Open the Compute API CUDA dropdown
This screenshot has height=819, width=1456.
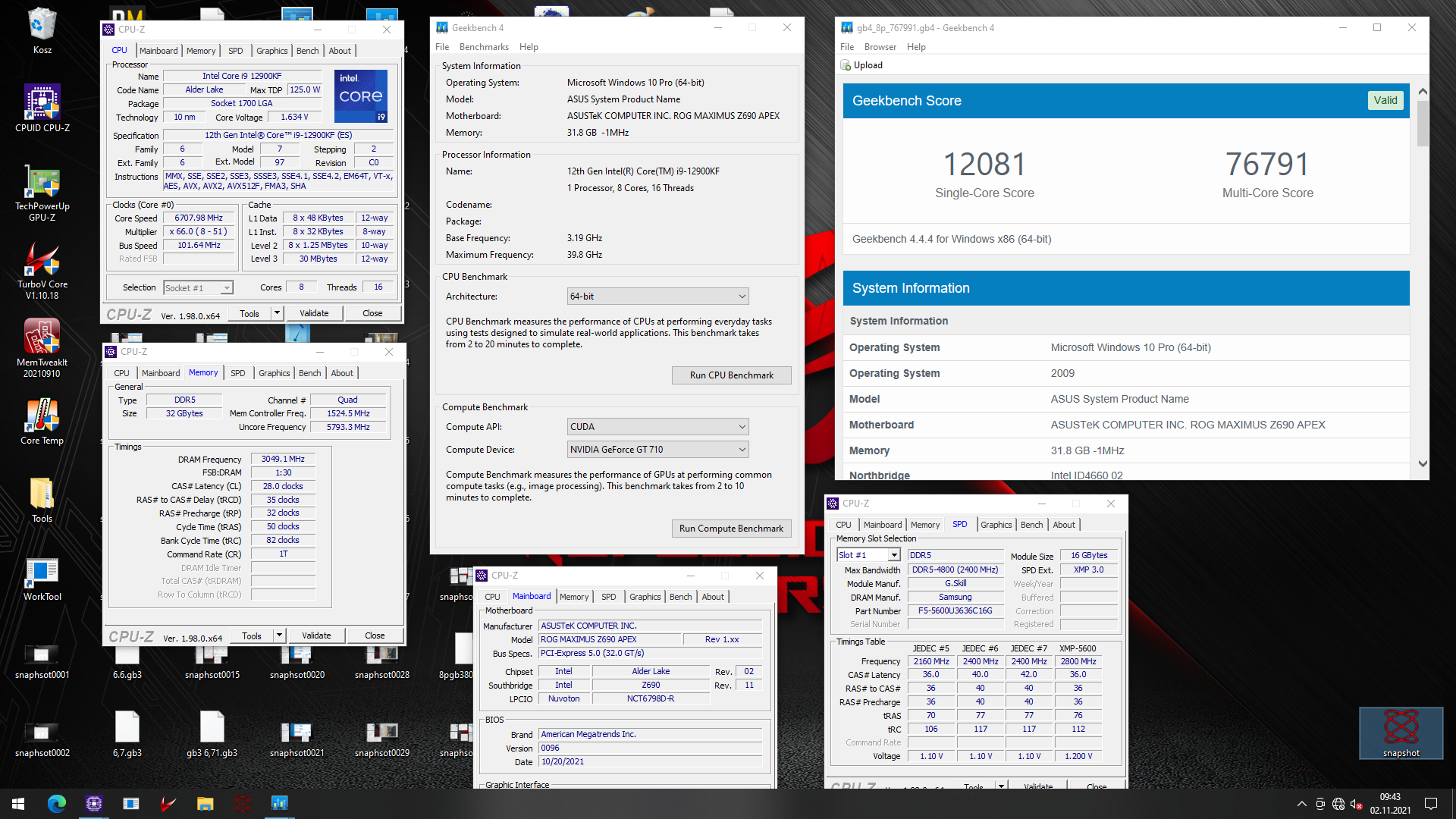click(x=658, y=427)
